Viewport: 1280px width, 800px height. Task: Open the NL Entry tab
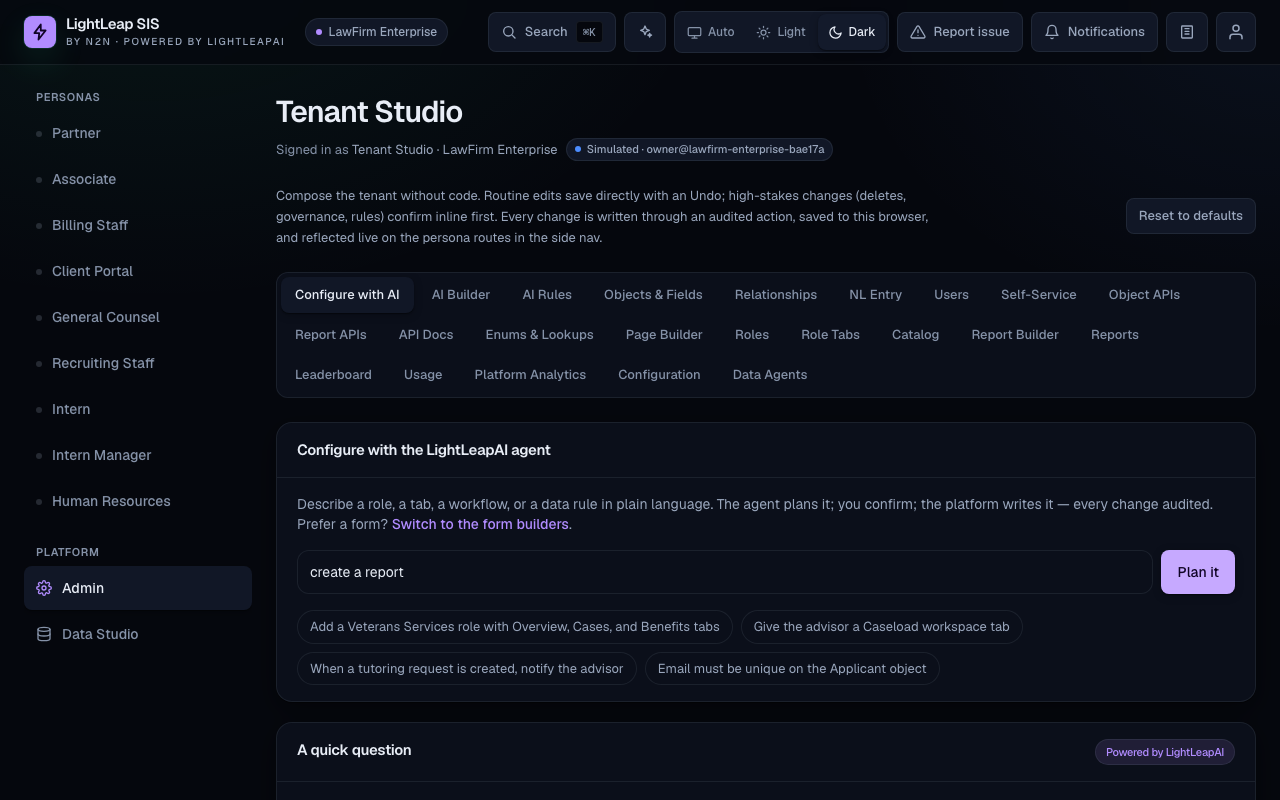(x=875, y=295)
